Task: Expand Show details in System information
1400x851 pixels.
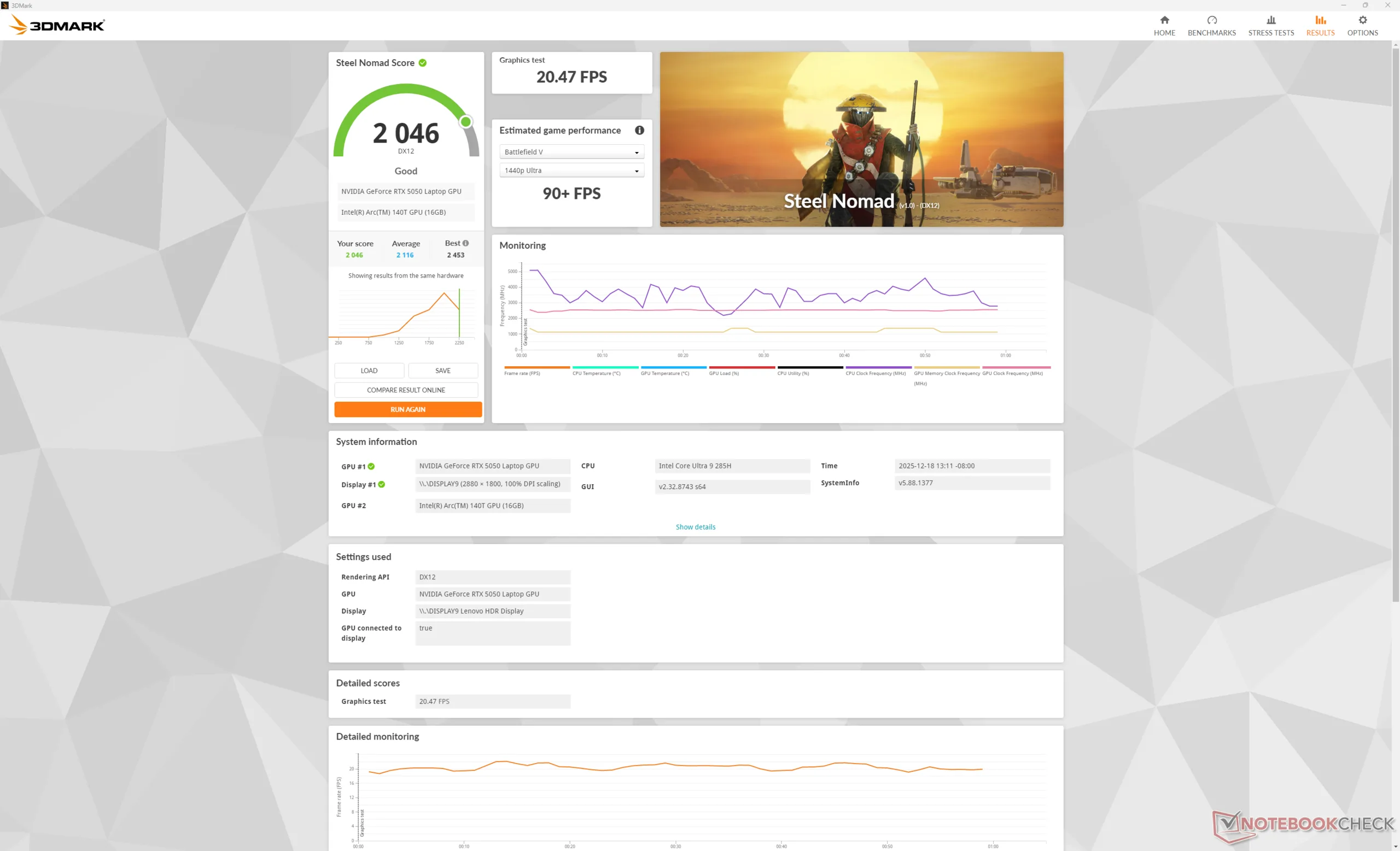Action: point(695,527)
